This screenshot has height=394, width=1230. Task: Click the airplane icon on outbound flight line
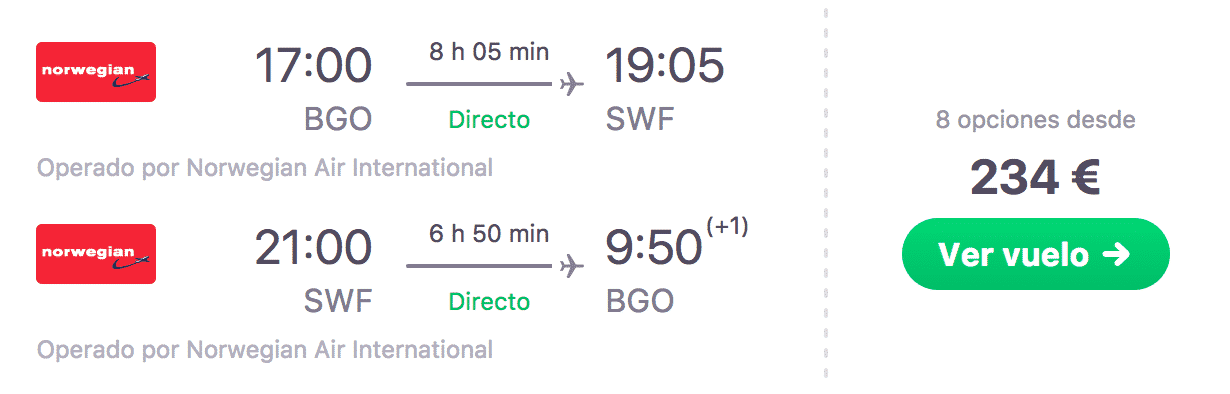572,84
